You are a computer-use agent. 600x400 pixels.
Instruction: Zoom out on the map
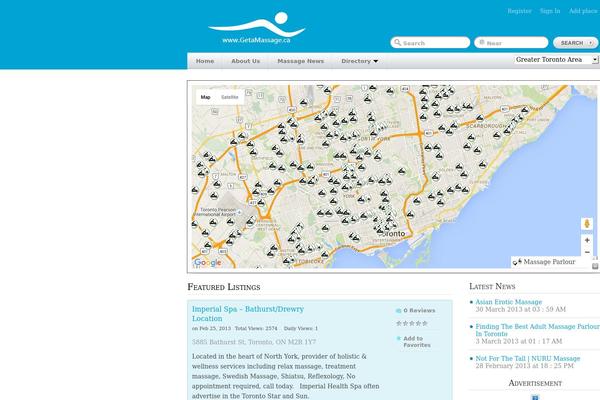coord(587,252)
